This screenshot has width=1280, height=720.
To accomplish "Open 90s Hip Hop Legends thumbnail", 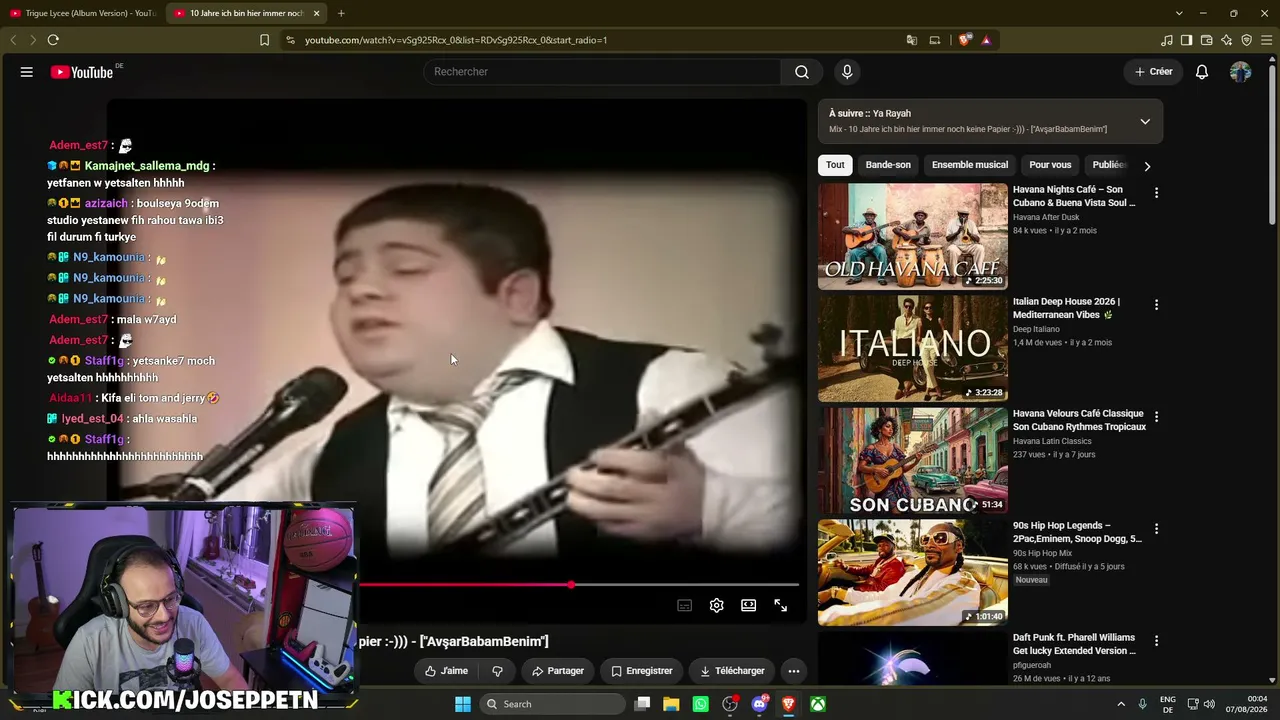I will coord(913,572).
